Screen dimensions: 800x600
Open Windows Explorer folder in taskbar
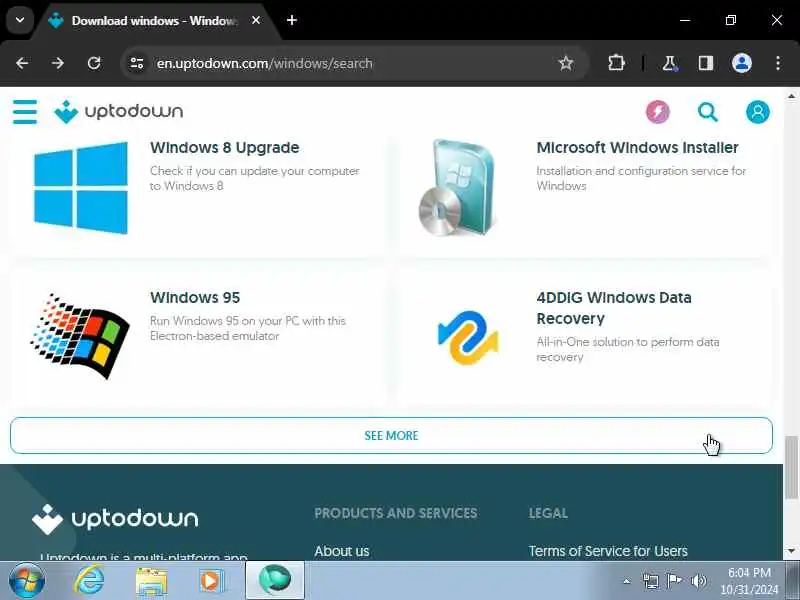tap(152, 582)
